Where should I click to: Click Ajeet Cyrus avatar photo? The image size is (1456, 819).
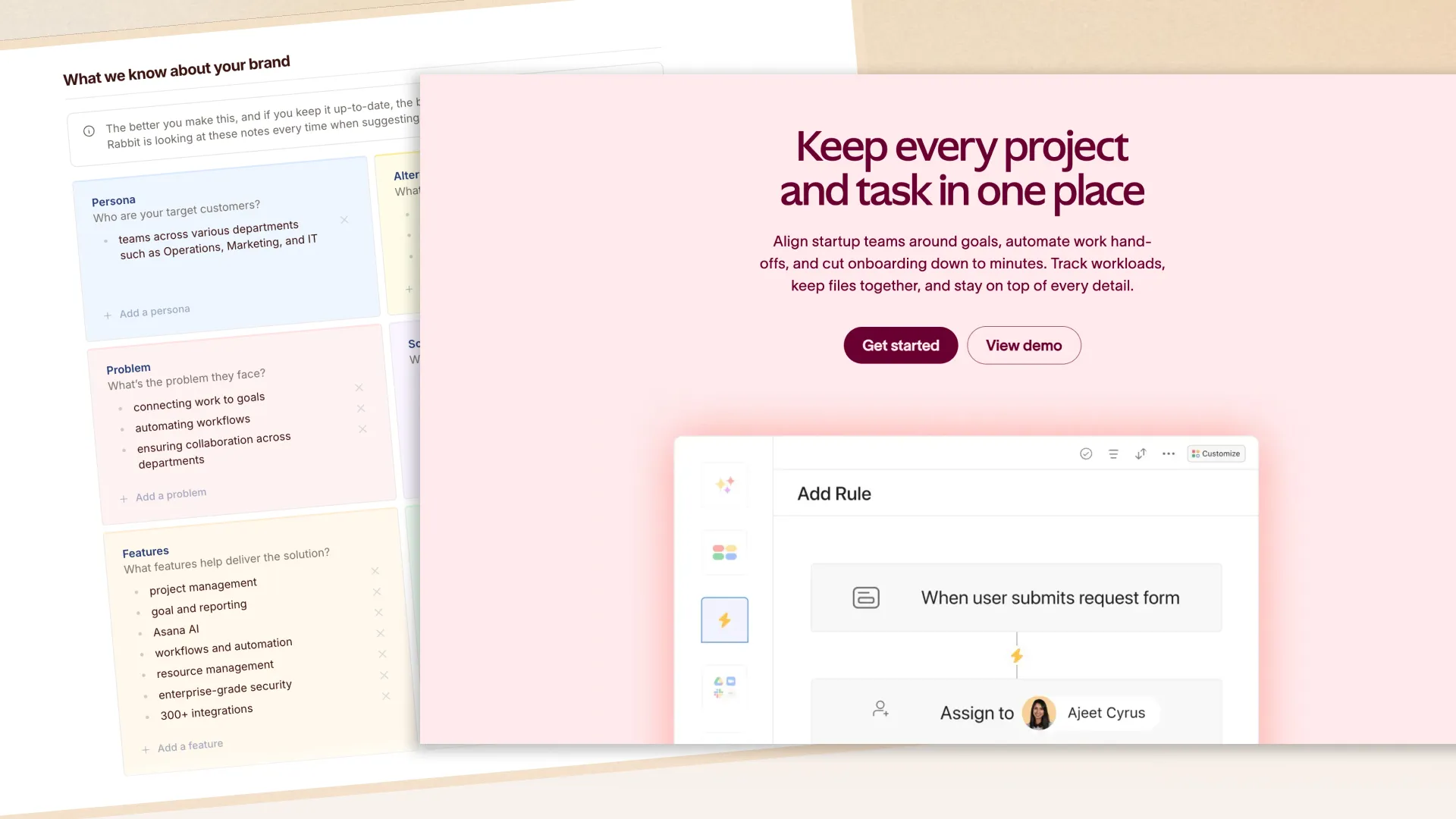(1039, 713)
